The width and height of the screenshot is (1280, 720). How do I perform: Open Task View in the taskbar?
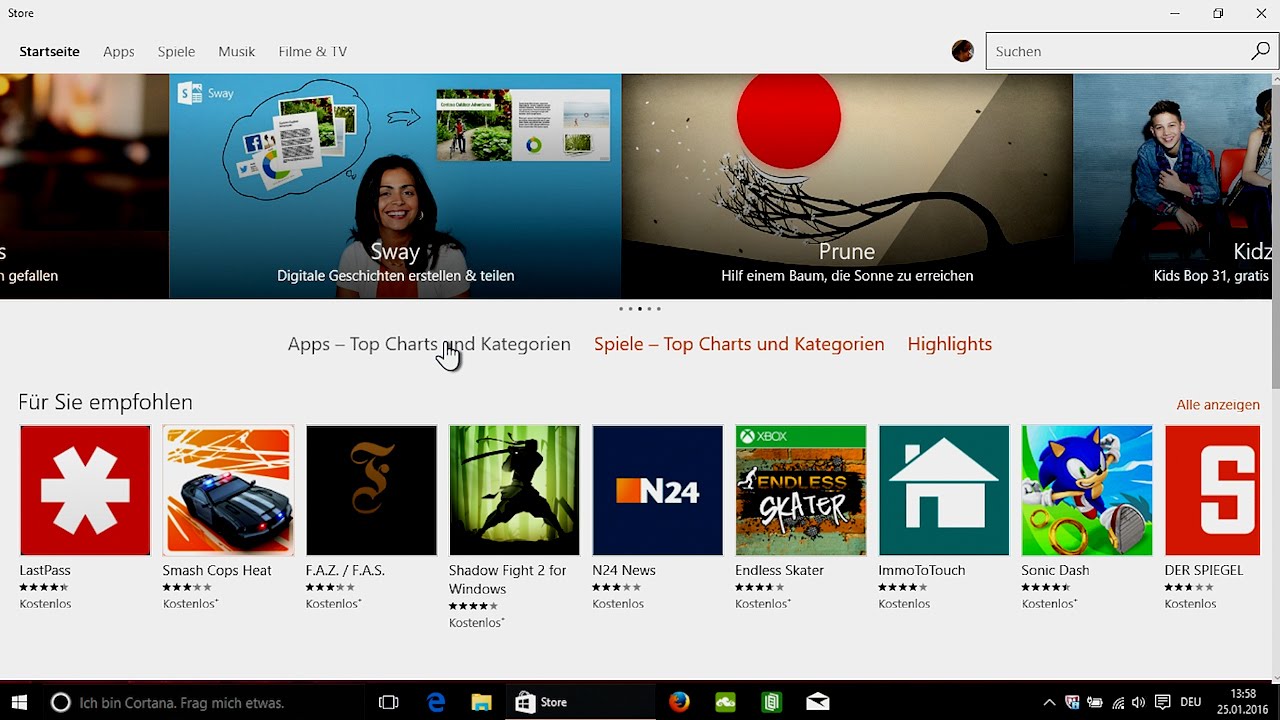[388, 702]
